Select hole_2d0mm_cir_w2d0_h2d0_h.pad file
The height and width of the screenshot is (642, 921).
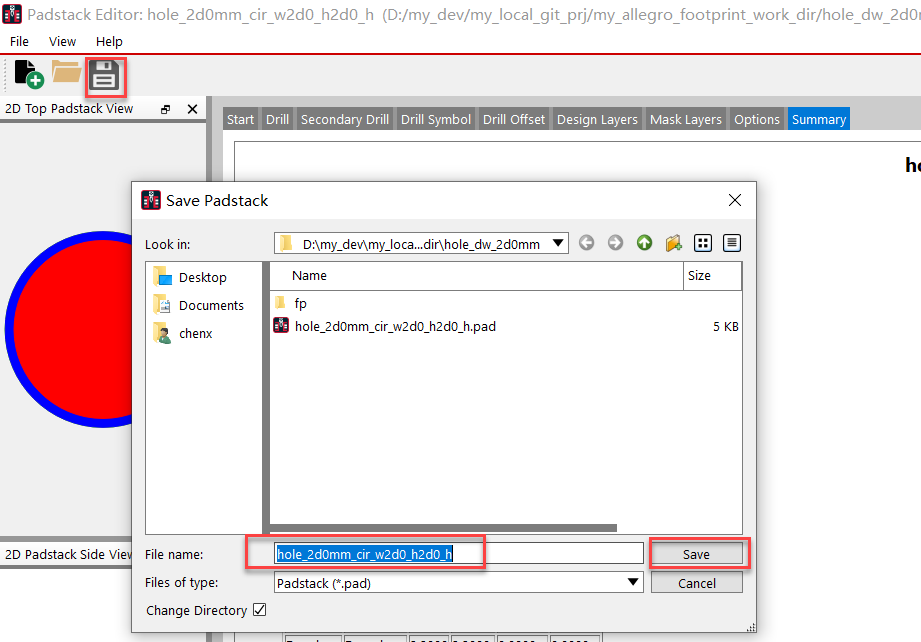(395, 326)
